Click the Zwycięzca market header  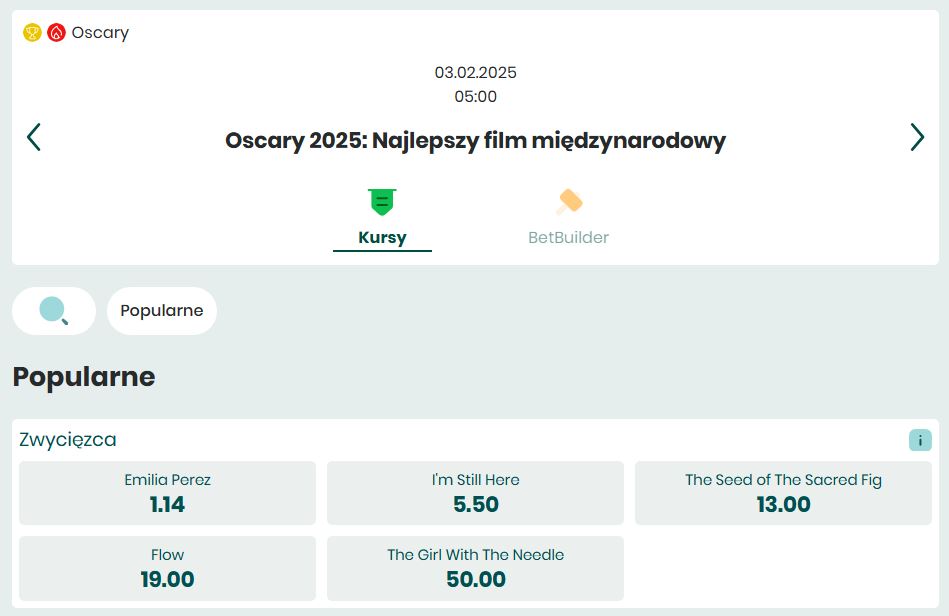(x=69, y=439)
